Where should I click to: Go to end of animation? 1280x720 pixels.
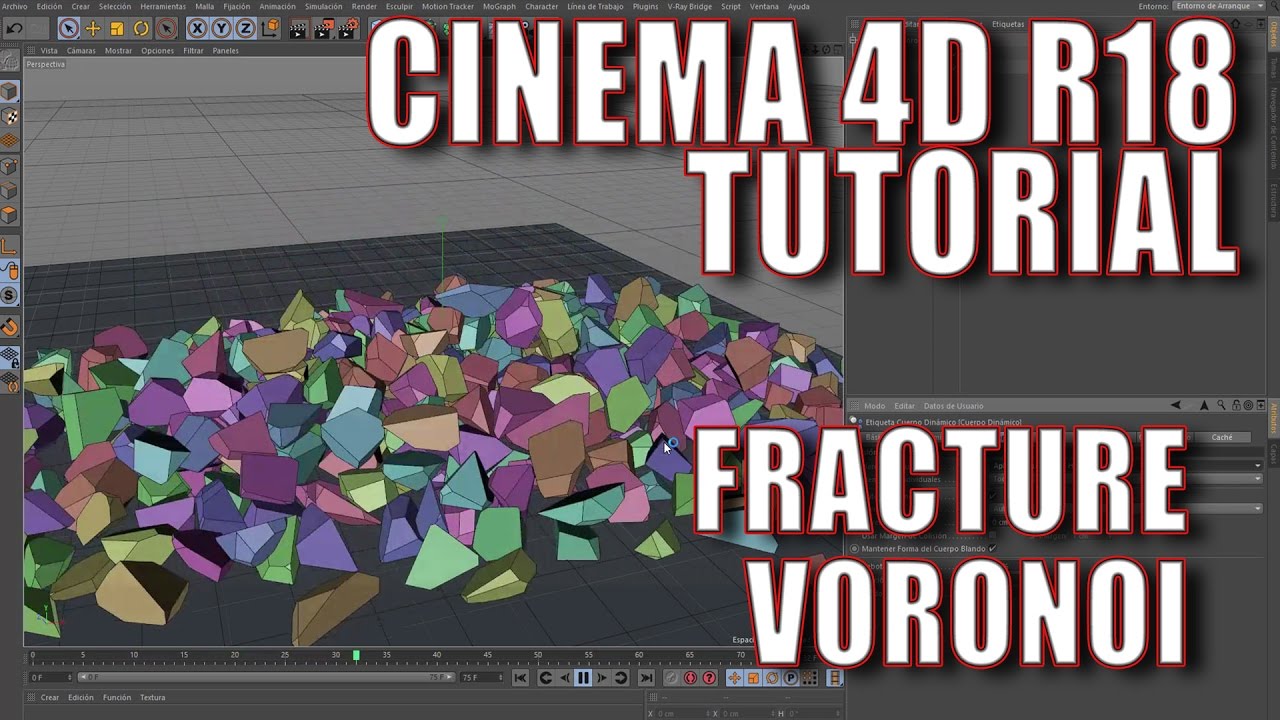tap(646, 678)
